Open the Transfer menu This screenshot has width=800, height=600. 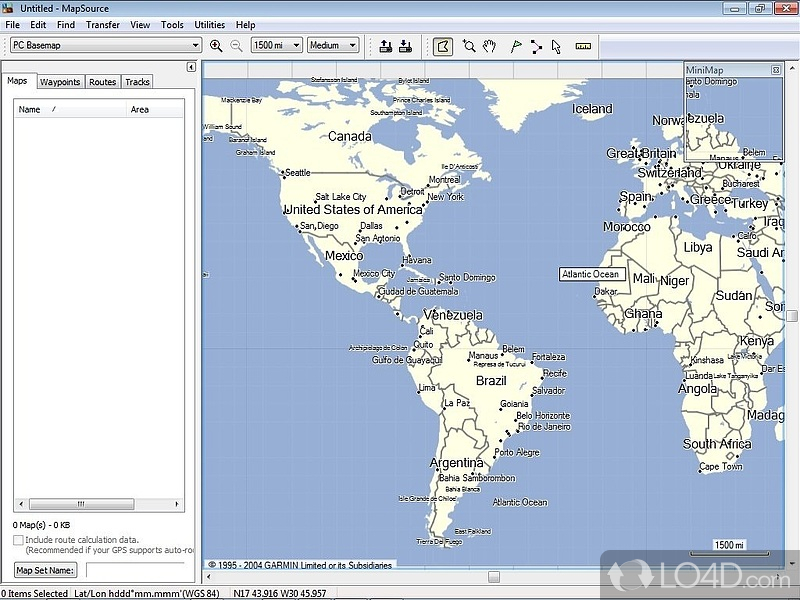(102, 24)
